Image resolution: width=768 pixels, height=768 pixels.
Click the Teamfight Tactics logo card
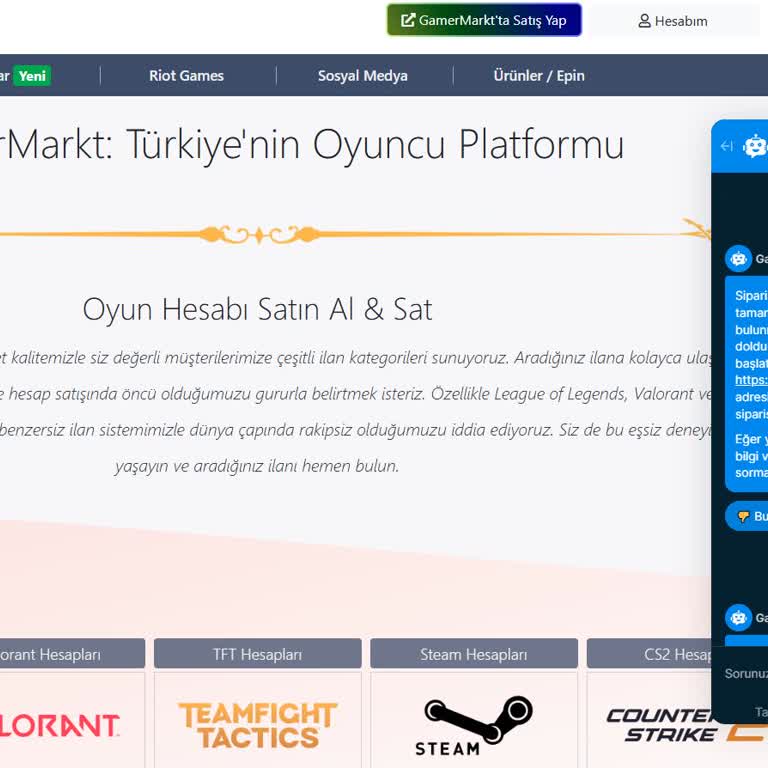pyautogui.click(x=258, y=720)
